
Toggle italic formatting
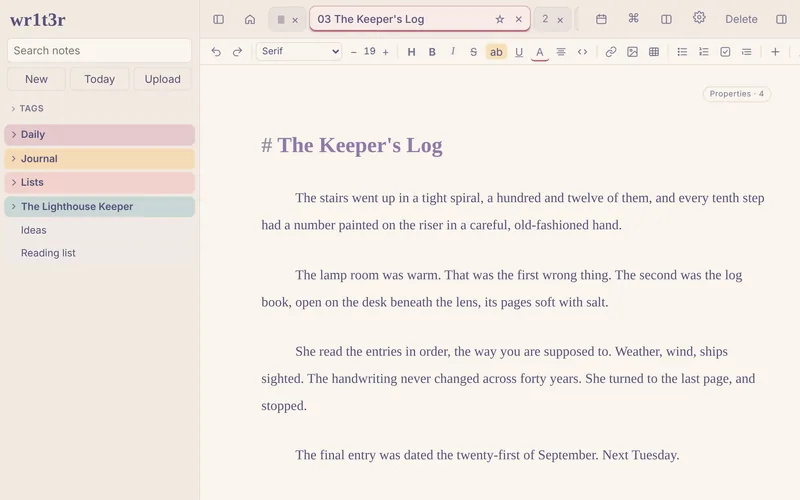click(453, 52)
